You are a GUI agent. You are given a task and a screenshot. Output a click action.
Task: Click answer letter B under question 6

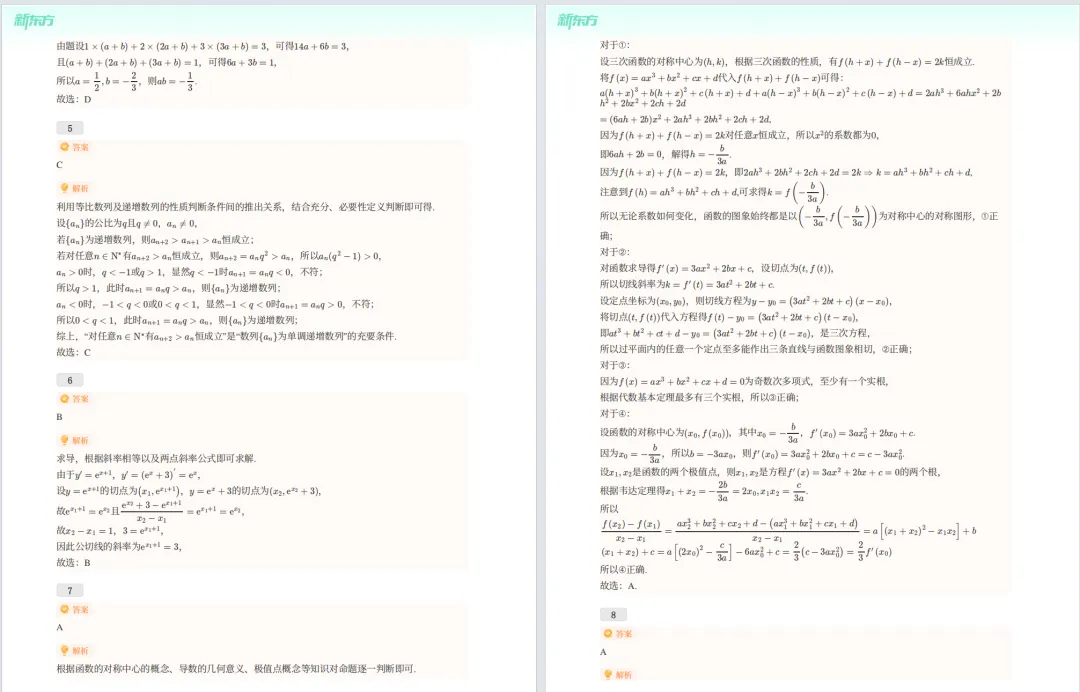59,417
